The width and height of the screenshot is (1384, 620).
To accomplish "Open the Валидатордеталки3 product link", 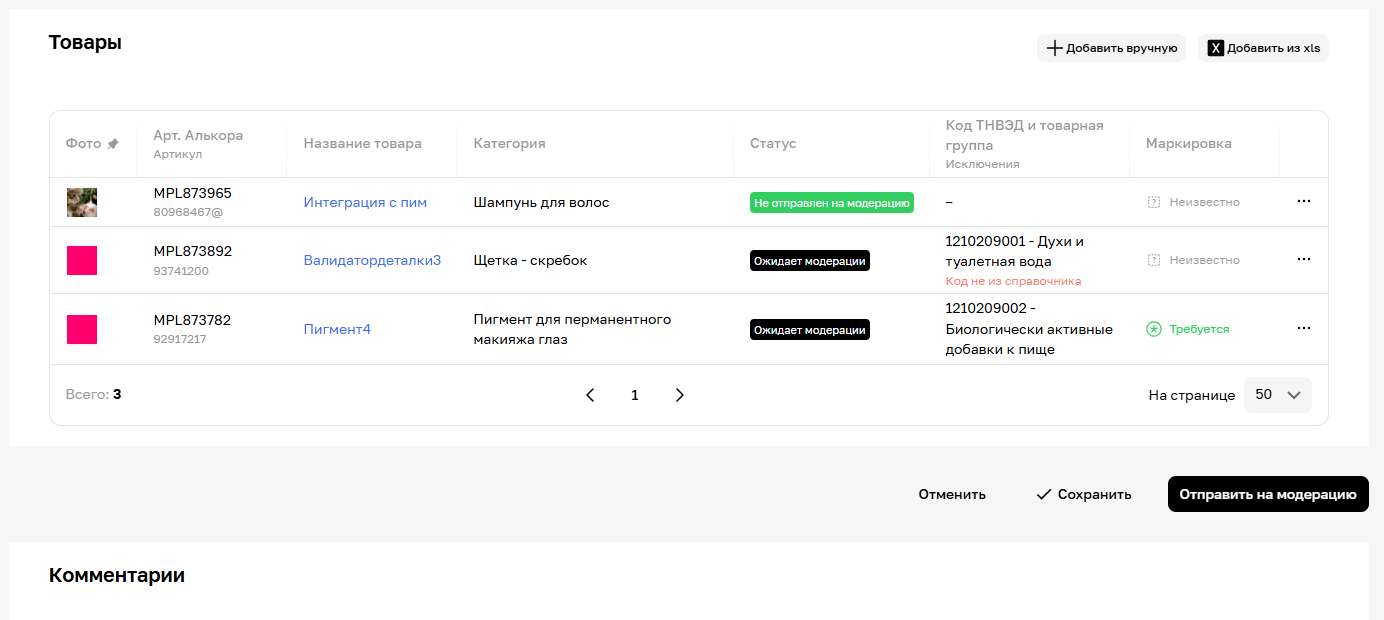I will (x=372, y=260).
